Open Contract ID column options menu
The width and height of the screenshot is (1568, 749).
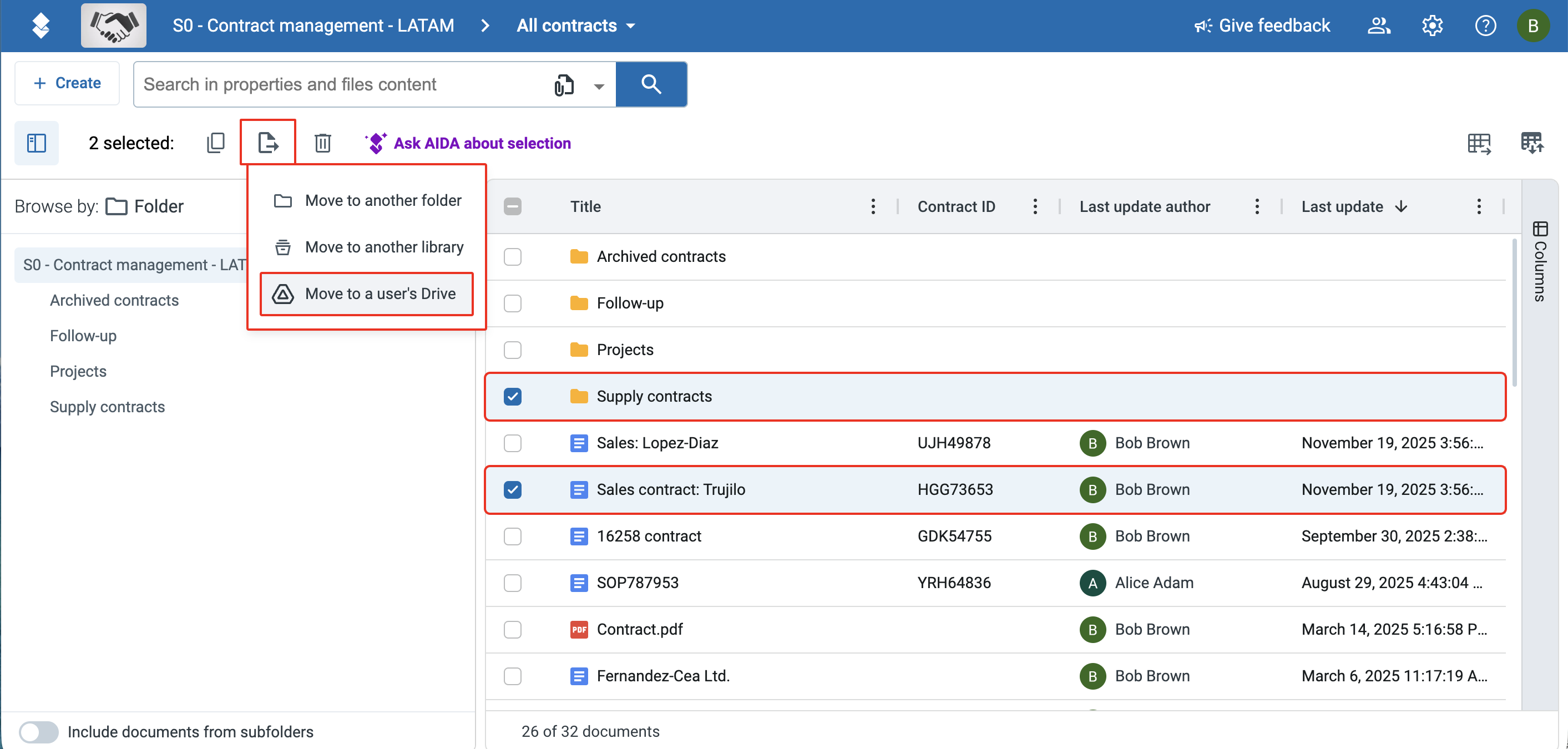1035,207
